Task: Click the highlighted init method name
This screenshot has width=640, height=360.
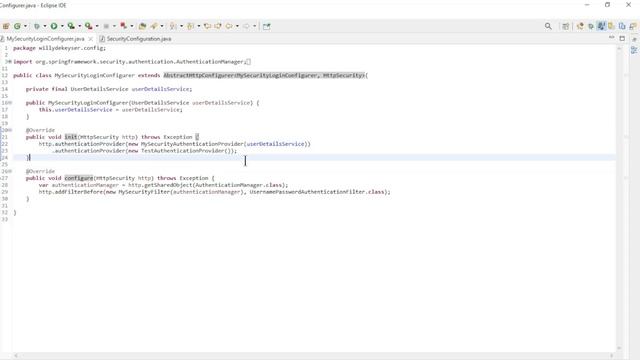Action: pos(71,137)
